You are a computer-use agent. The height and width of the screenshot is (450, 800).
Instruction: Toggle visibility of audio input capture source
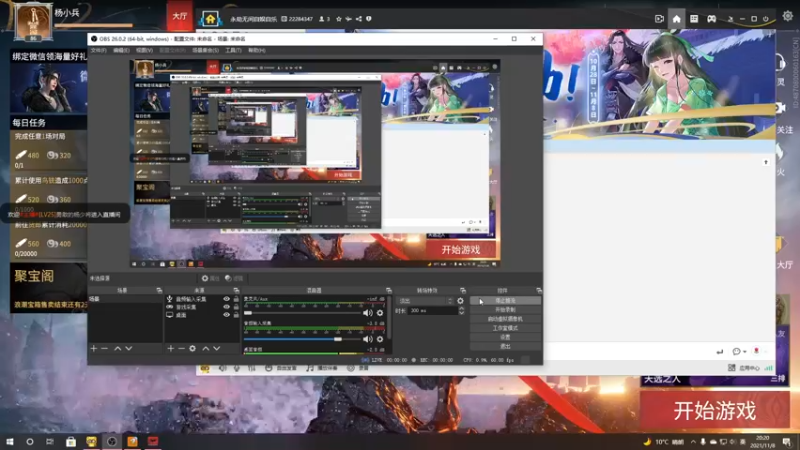click(227, 299)
